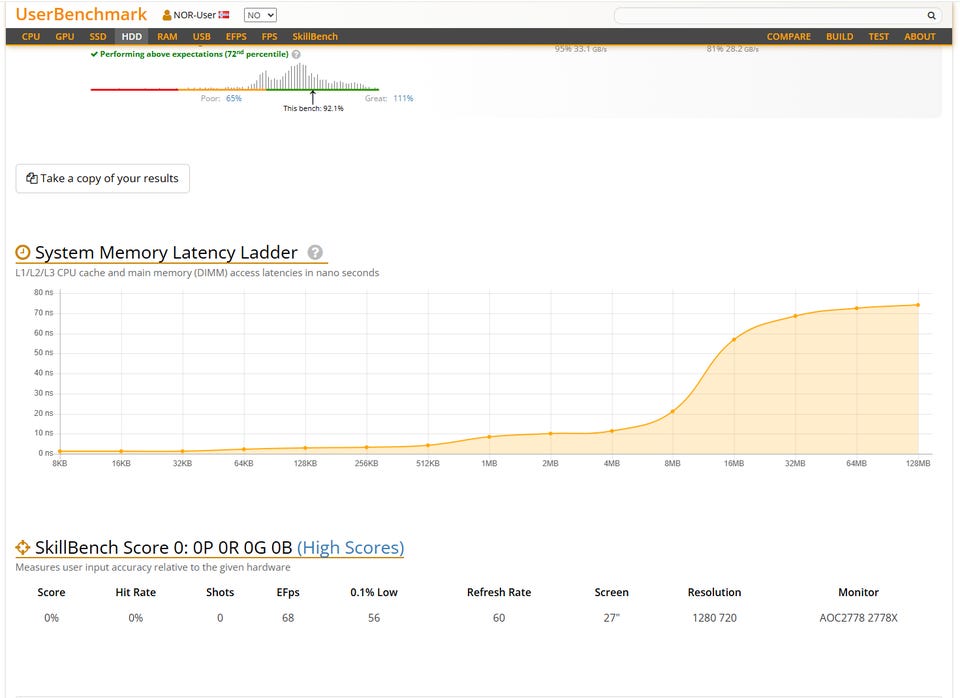Go to the BUILD page

[839, 37]
